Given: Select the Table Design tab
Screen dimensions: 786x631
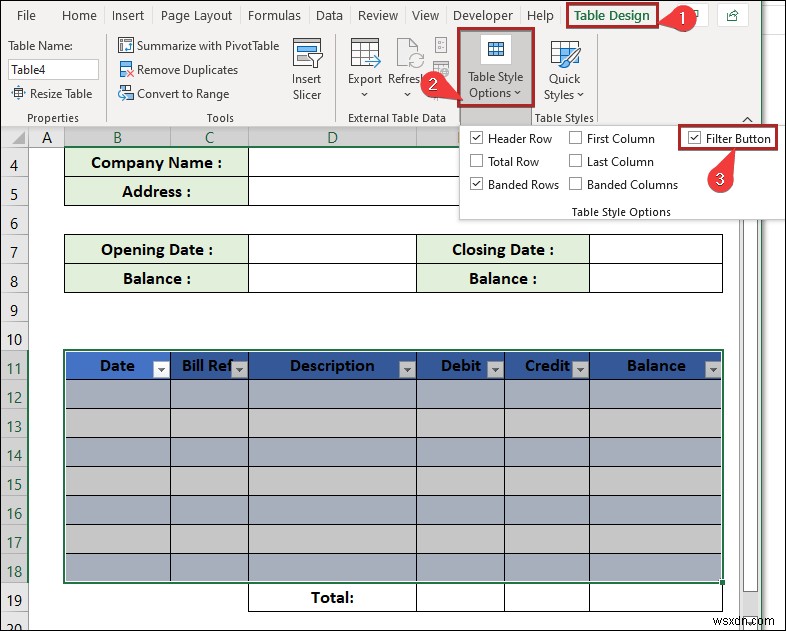Looking at the screenshot, I should (612, 16).
